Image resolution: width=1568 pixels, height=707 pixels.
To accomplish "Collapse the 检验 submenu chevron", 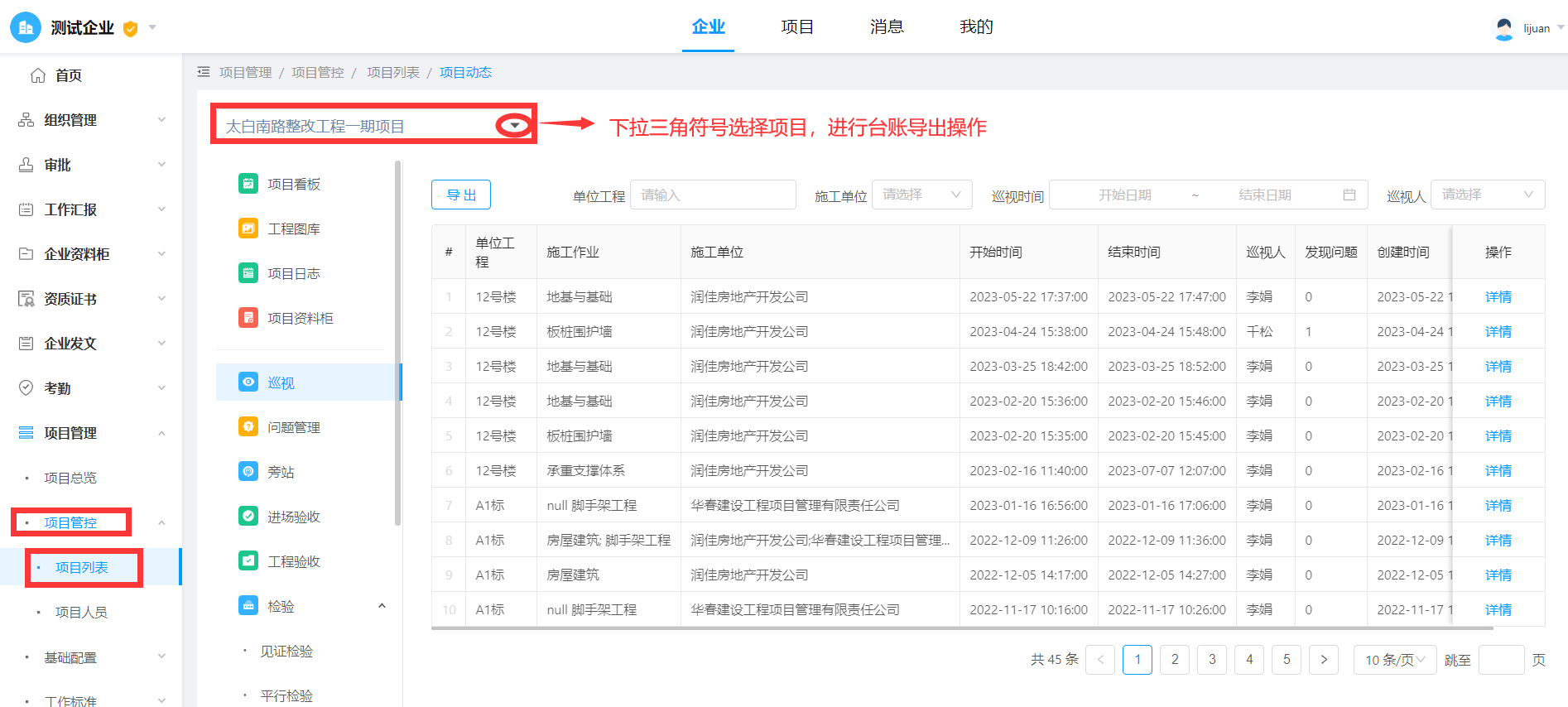I will [382, 606].
